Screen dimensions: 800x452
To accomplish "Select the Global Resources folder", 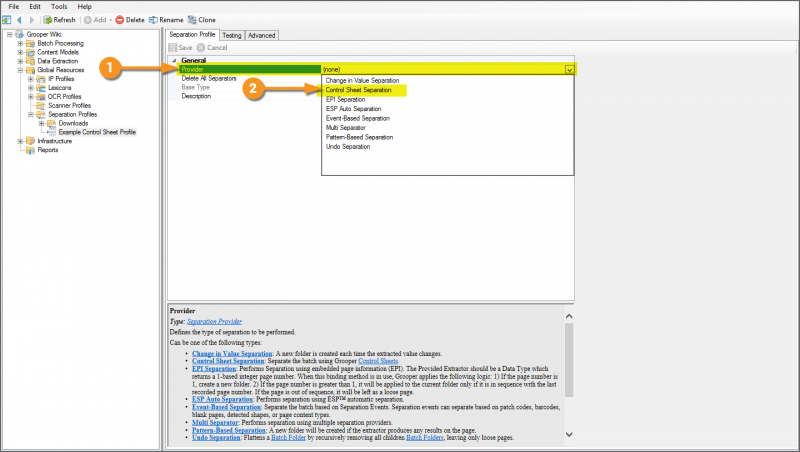I will [x=61, y=70].
